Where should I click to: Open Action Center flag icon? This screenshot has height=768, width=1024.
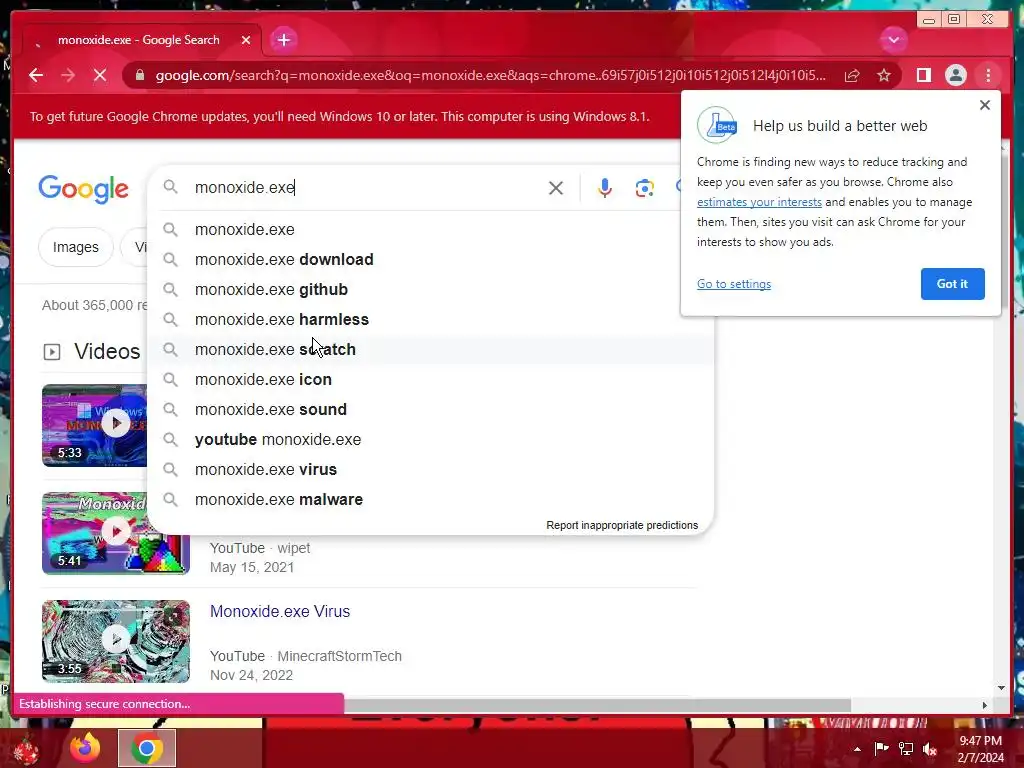coord(881,749)
